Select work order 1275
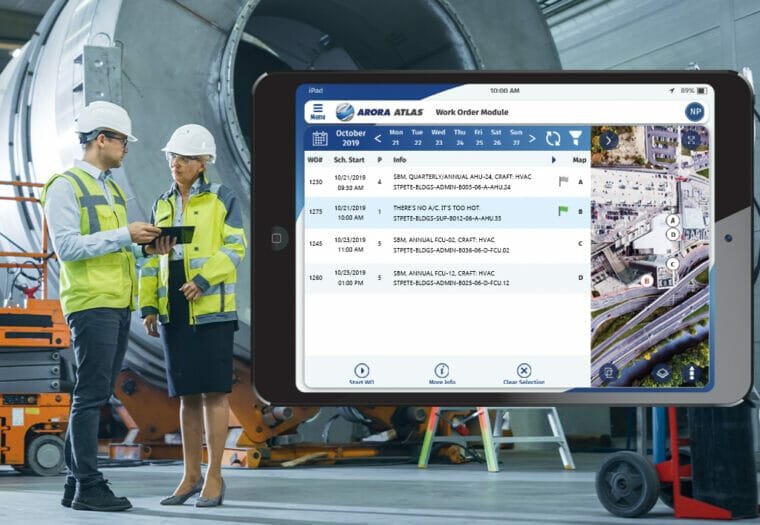 447,213
